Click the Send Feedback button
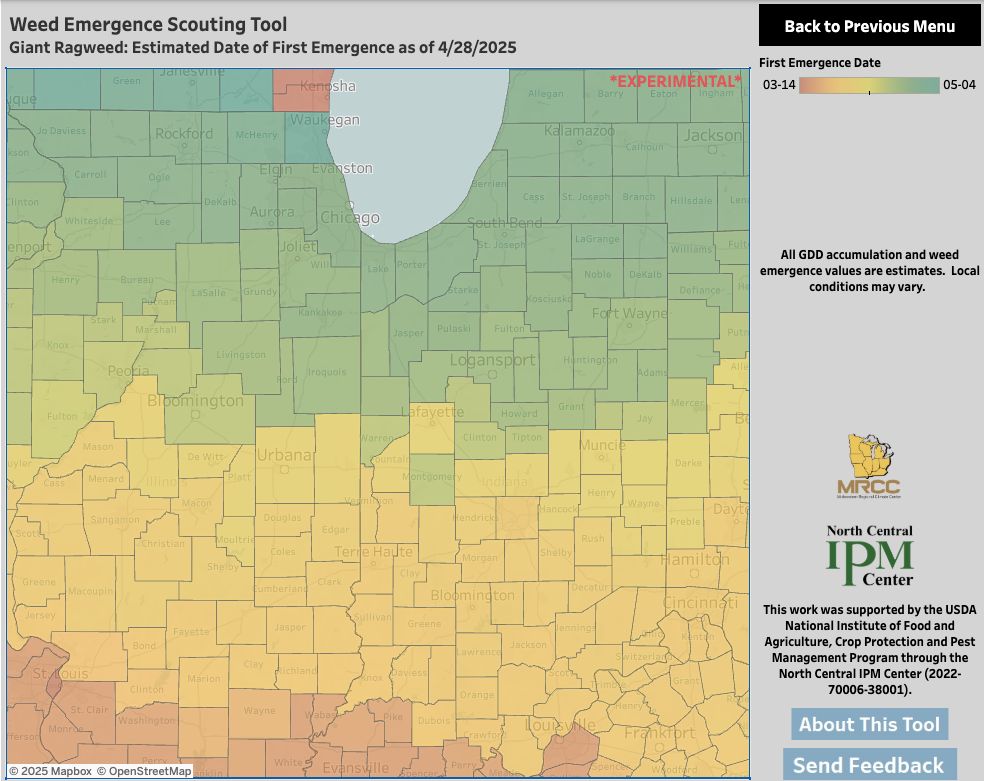Image resolution: width=984 pixels, height=781 pixels. tap(869, 765)
